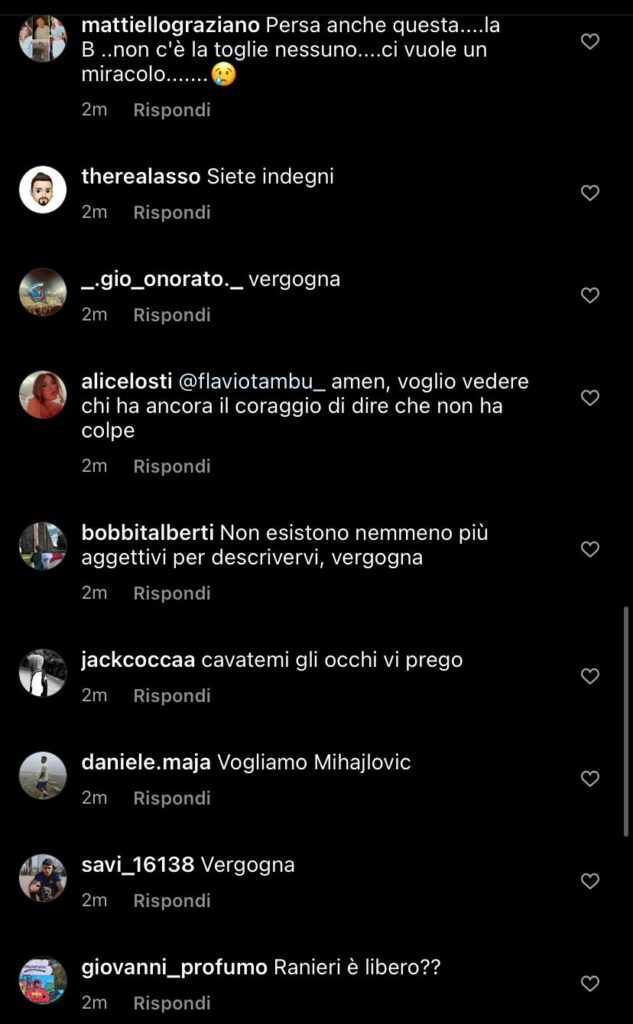Open alicelosti's profile picture
This screenshot has height=1024, width=633.
pos(42,394)
